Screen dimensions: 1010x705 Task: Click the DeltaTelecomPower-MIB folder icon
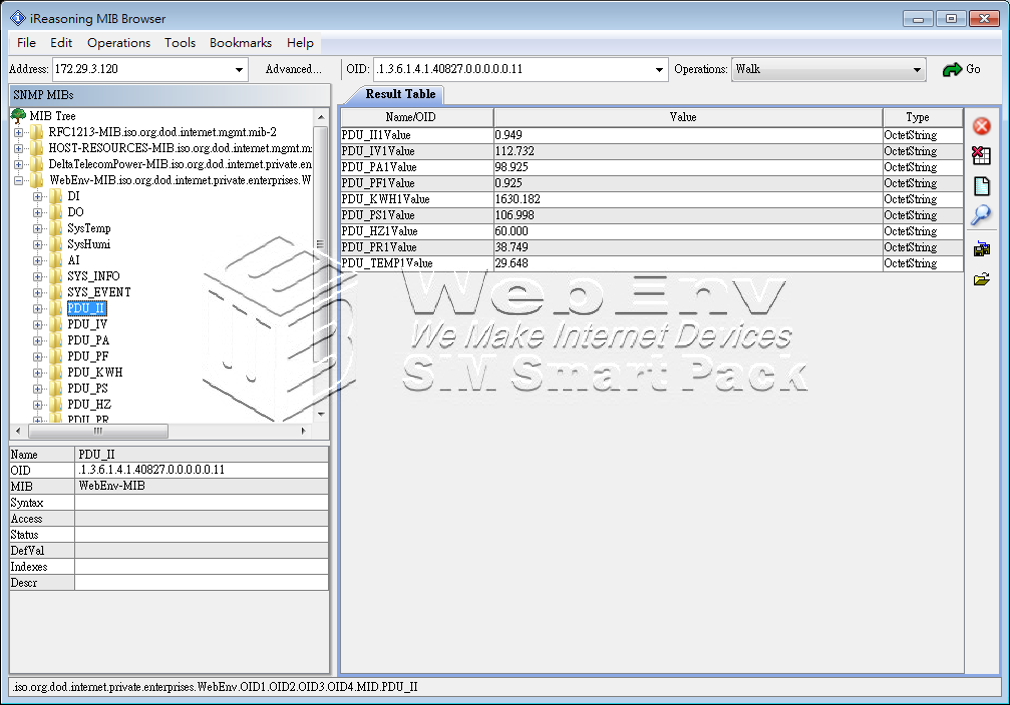pos(37,164)
